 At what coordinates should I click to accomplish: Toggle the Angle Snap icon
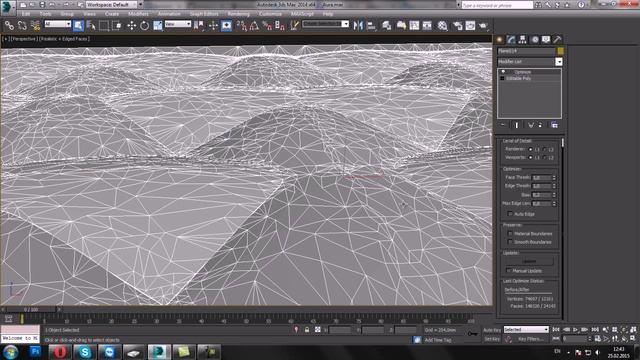[x=254, y=26]
